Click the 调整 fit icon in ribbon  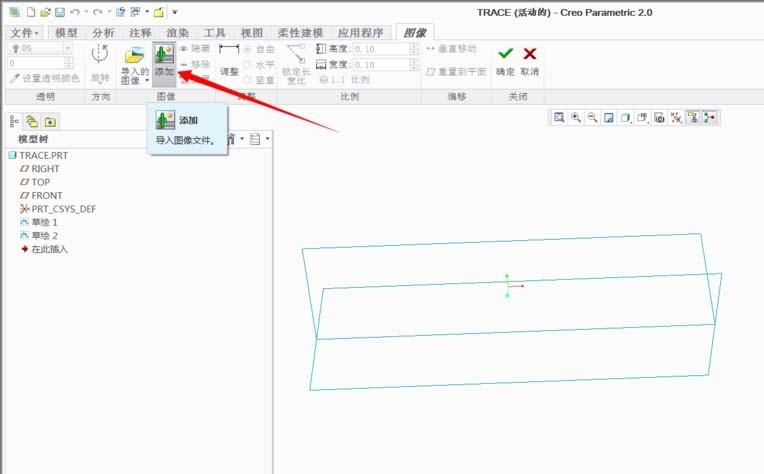point(231,61)
